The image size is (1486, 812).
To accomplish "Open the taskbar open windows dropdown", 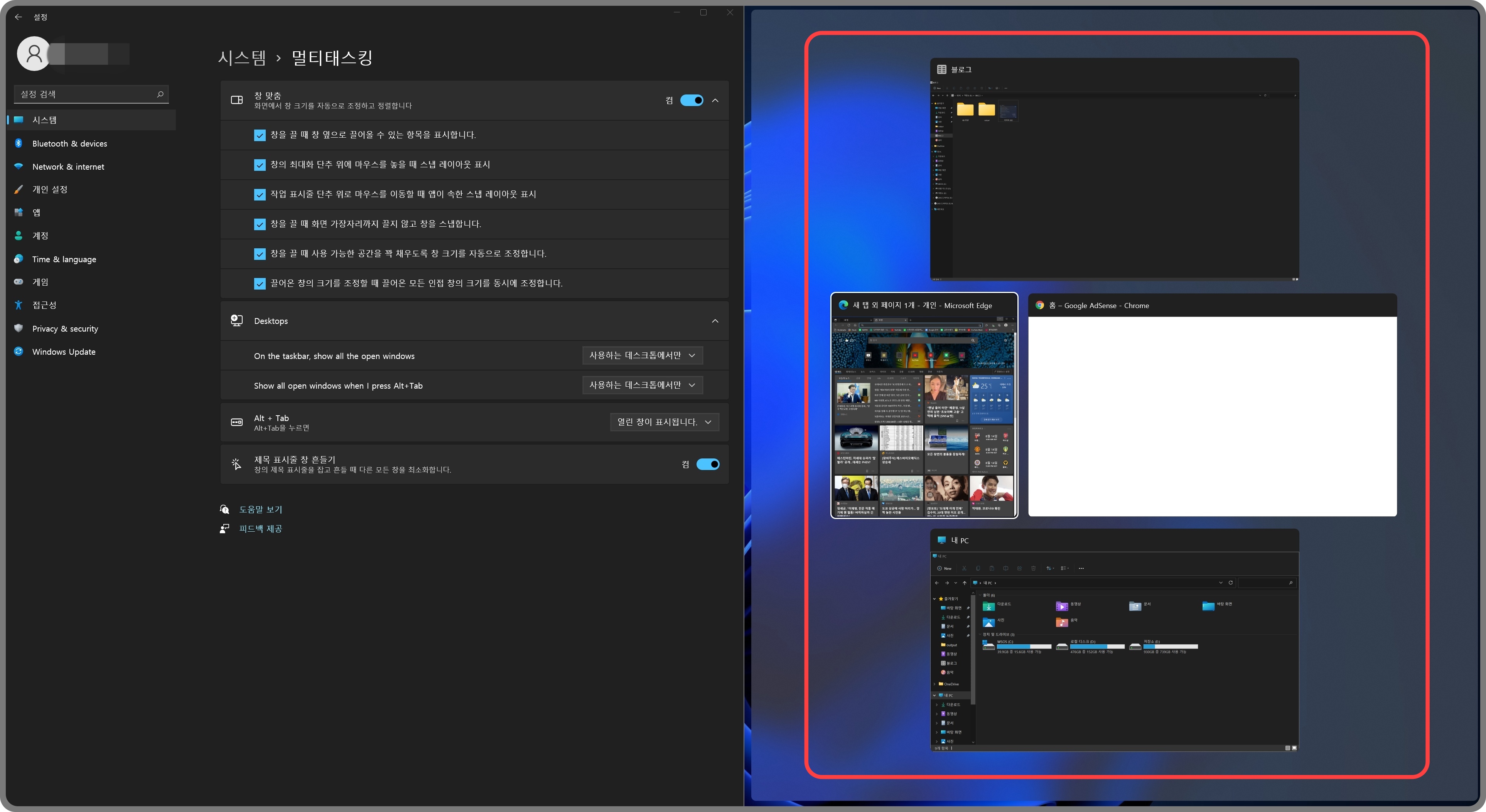I will pos(642,355).
